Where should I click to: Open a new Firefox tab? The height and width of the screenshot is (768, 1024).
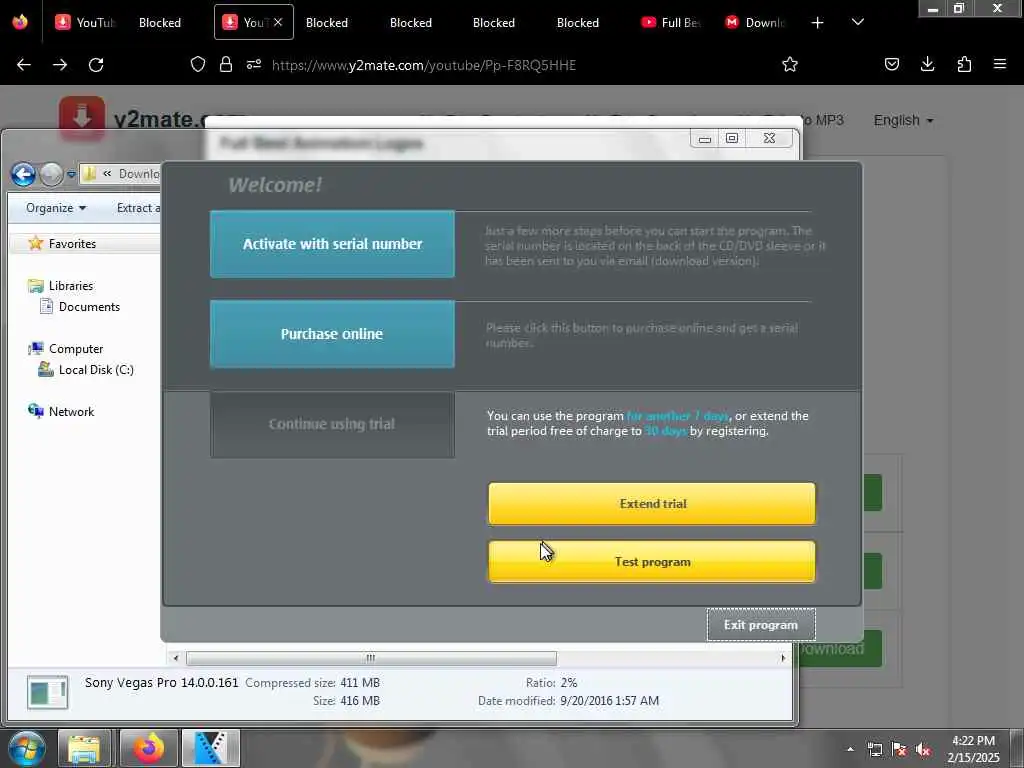pyautogui.click(x=817, y=23)
